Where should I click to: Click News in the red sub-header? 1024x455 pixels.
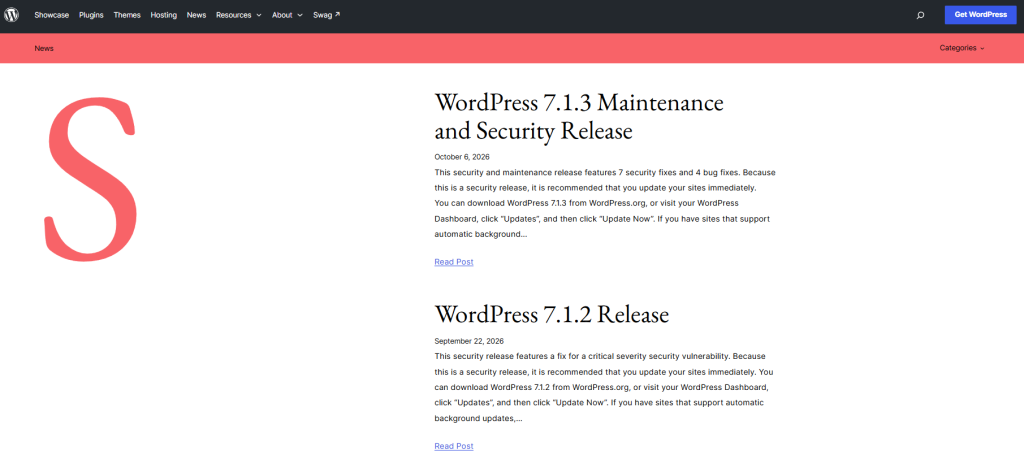pos(44,48)
